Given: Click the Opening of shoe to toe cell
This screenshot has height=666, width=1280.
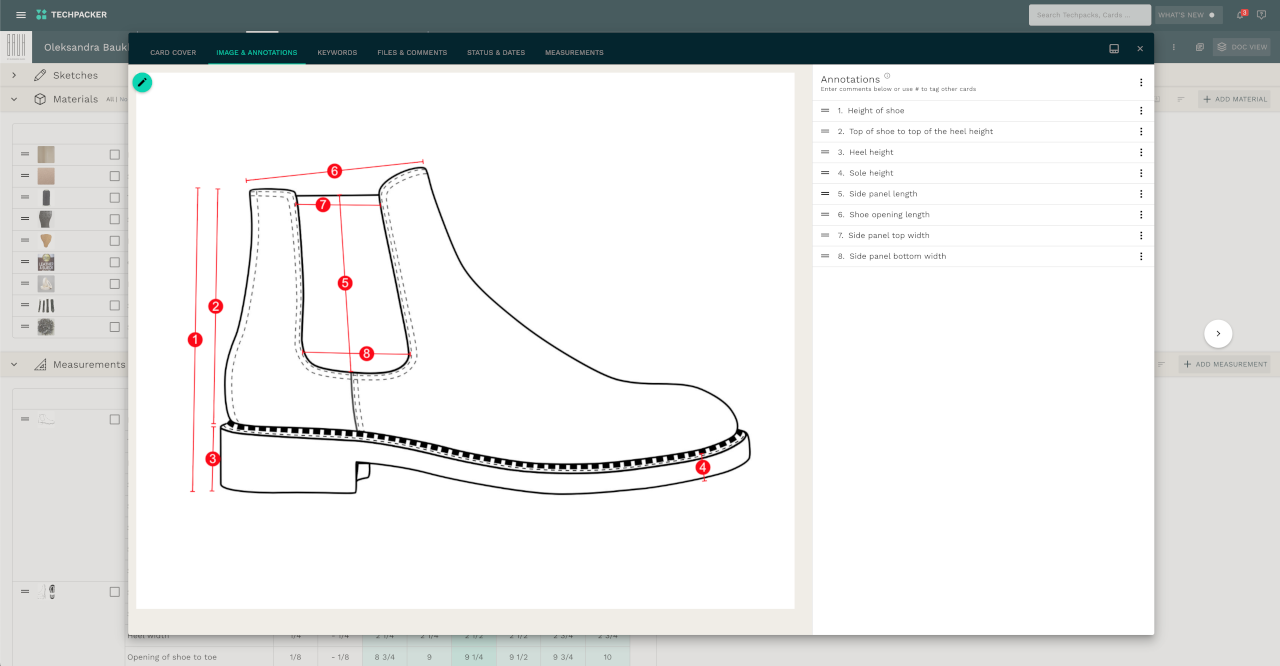Looking at the screenshot, I should point(199,656).
